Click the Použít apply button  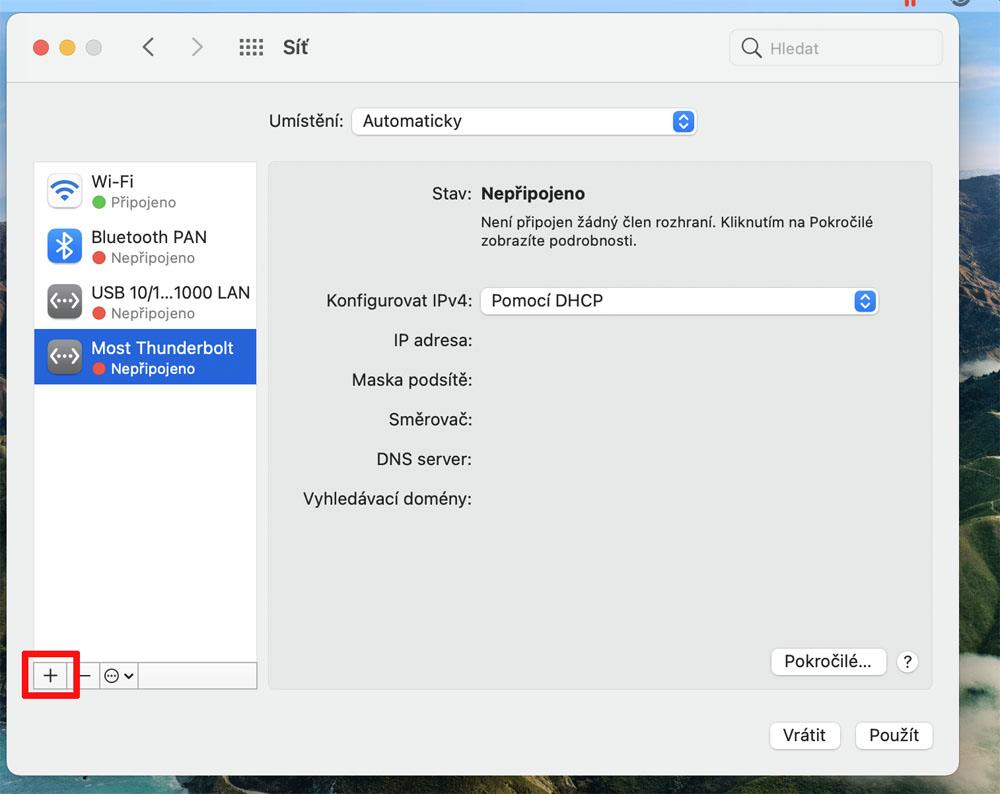[893, 735]
